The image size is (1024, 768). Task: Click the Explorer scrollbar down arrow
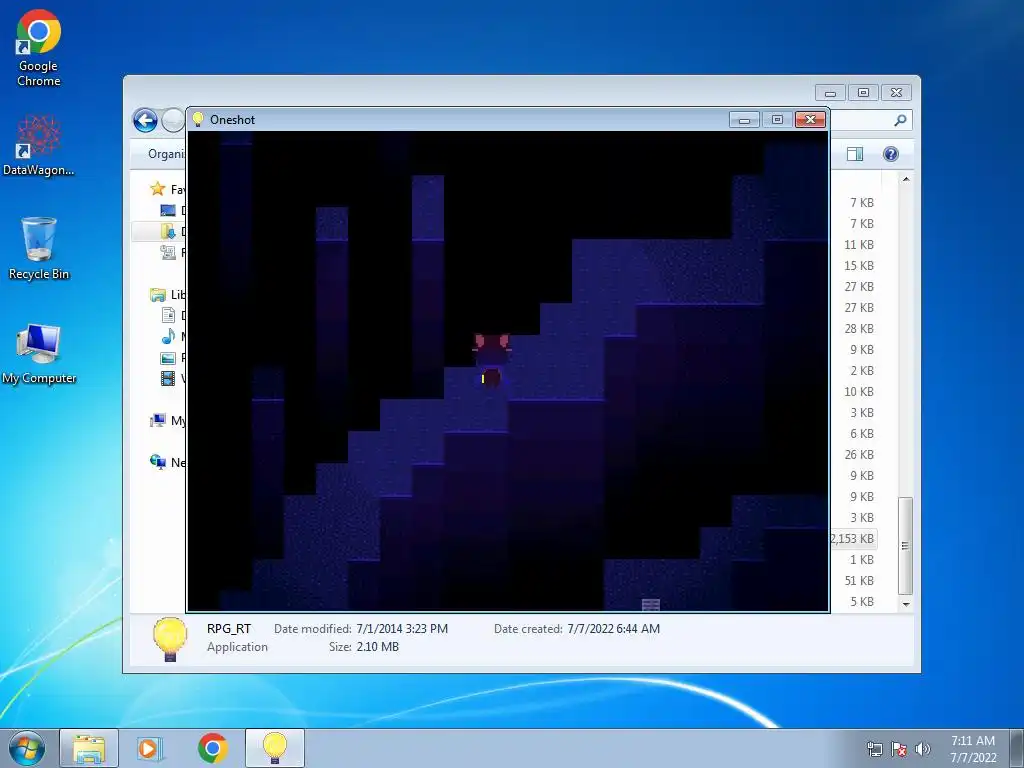pos(905,604)
